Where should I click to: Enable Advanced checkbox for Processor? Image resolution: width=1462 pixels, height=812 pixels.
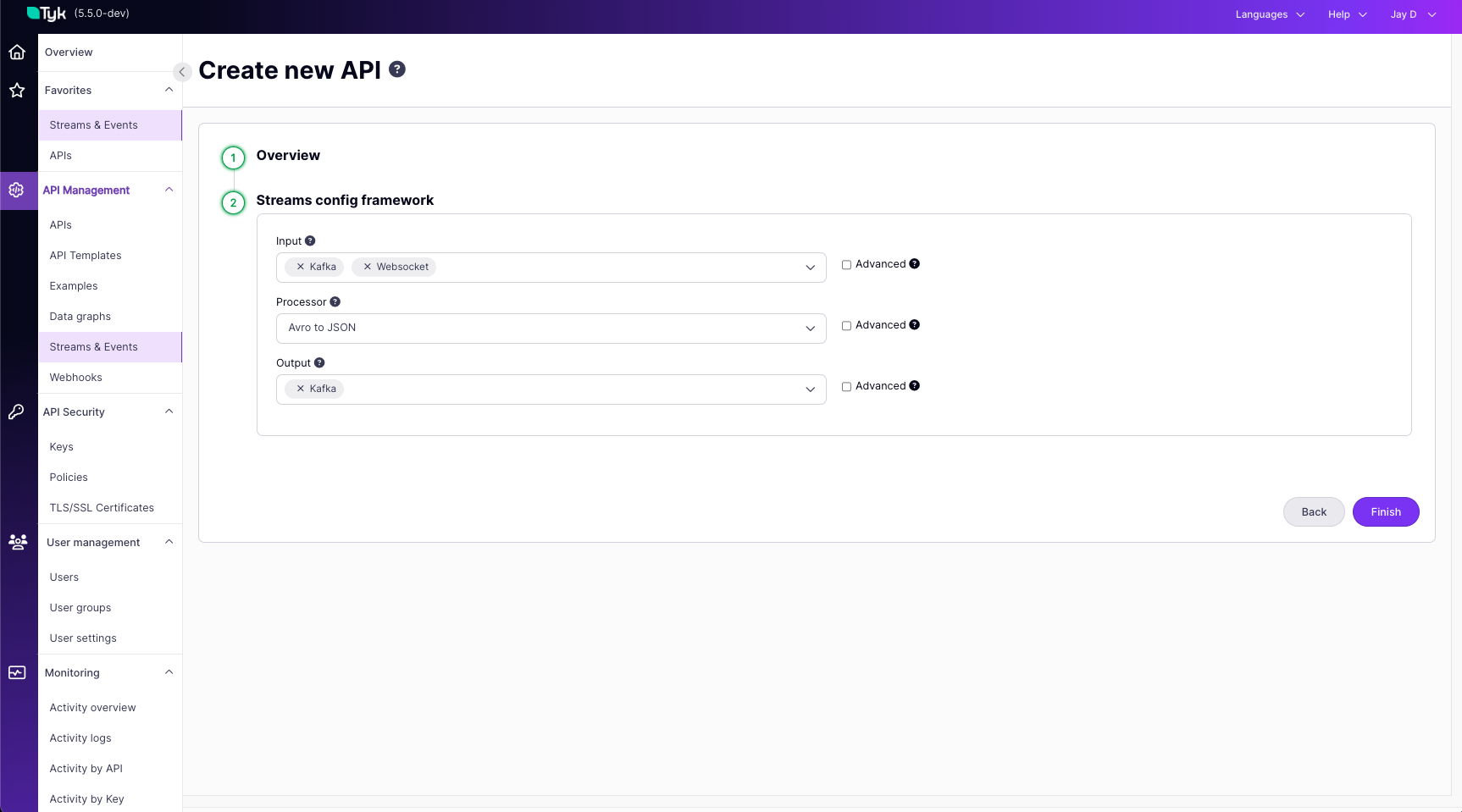click(846, 326)
